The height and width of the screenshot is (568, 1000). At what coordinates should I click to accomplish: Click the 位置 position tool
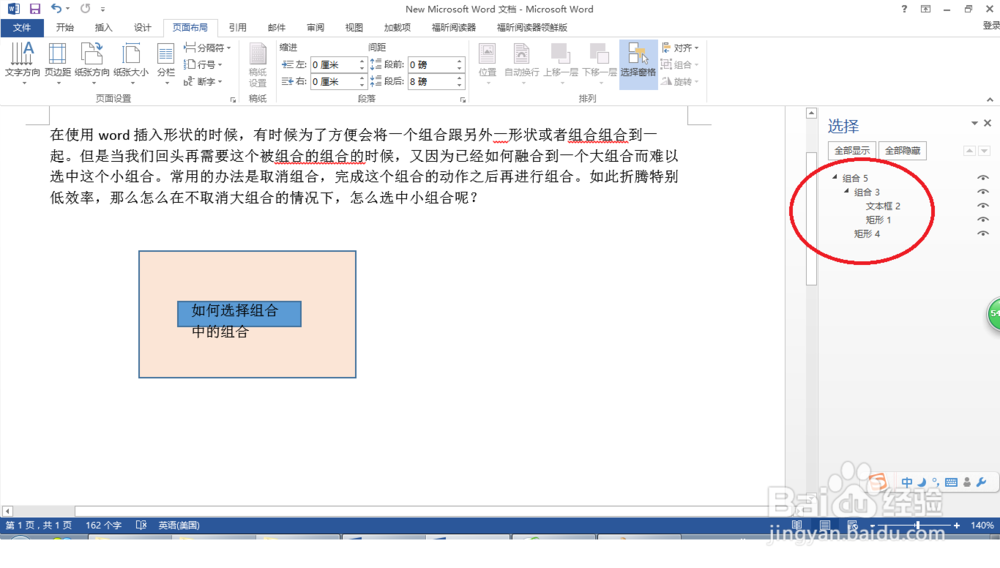pos(487,64)
